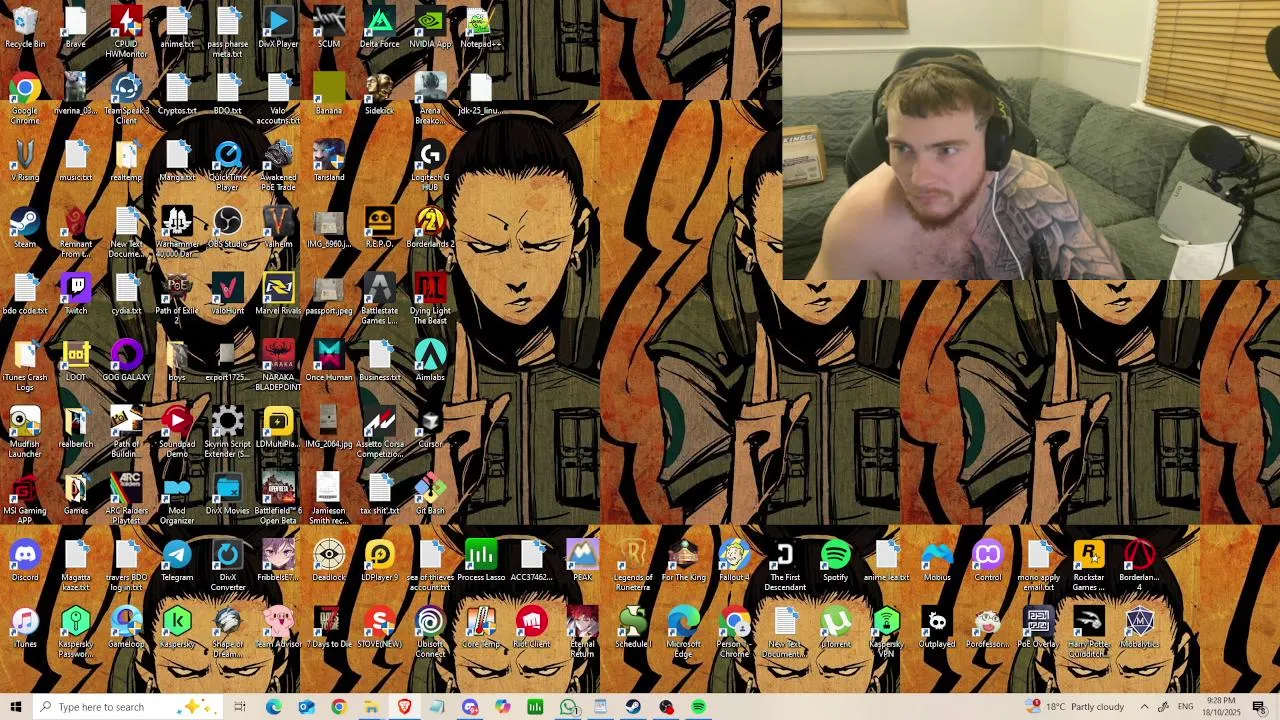Open Task View from the taskbar
The image size is (1280, 720).
pos(240,707)
